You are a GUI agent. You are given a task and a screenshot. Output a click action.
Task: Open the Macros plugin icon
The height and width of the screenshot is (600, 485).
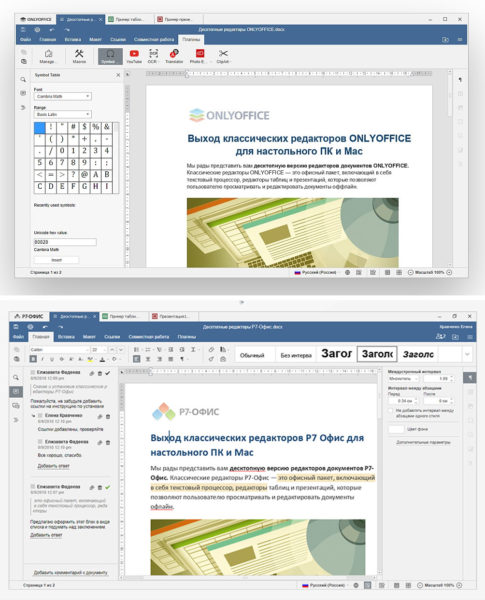click(x=79, y=56)
